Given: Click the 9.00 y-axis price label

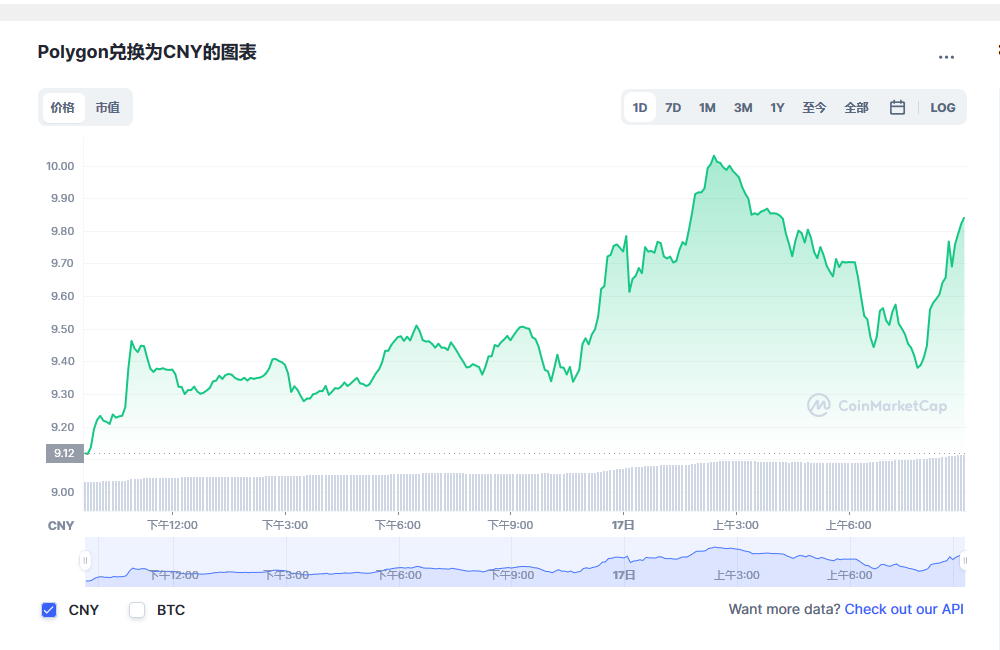Looking at the screenshot, I should (62, 492).
